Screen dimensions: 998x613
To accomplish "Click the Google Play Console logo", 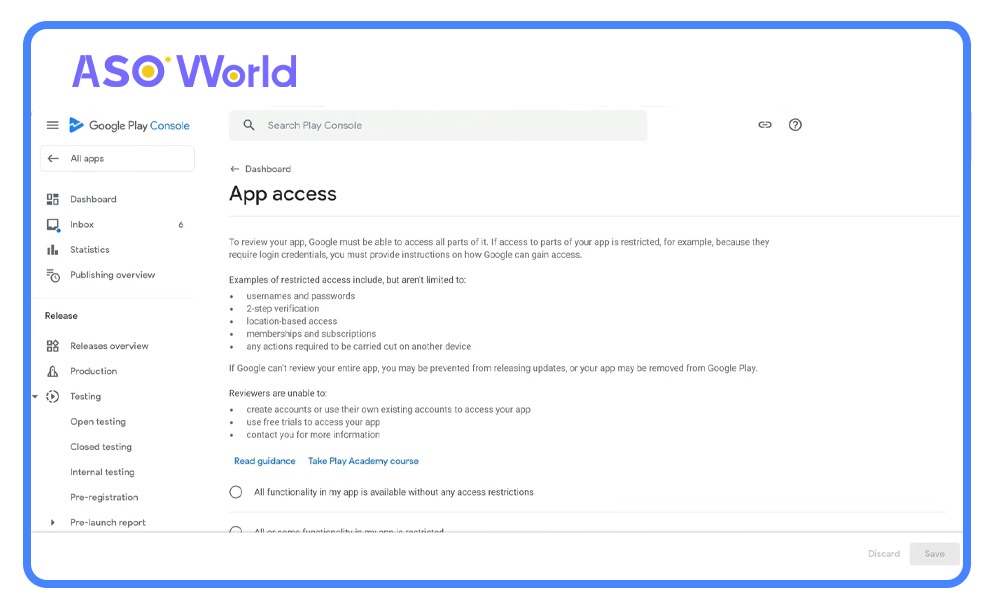I will 129,125.
